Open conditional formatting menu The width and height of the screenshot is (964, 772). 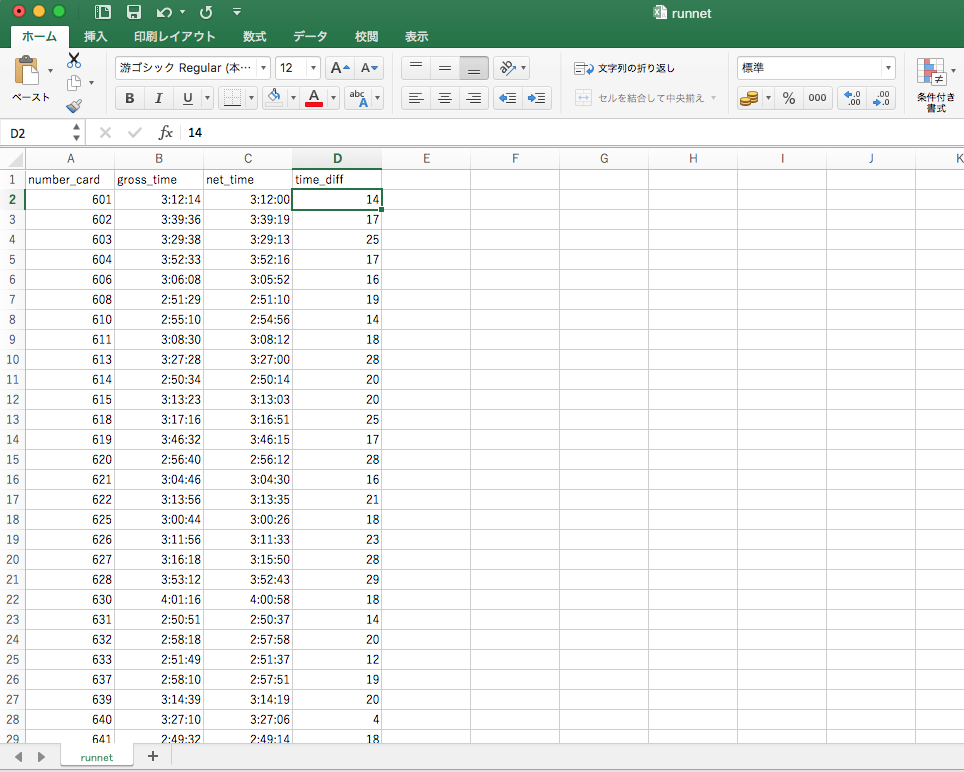(936, 85)
